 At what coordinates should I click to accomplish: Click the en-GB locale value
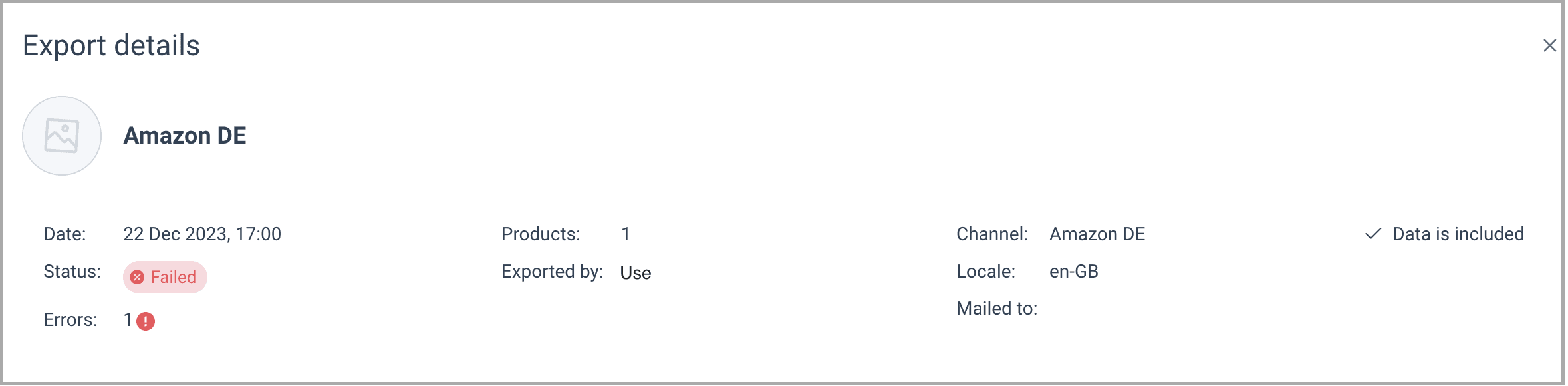click(1074, 272)
